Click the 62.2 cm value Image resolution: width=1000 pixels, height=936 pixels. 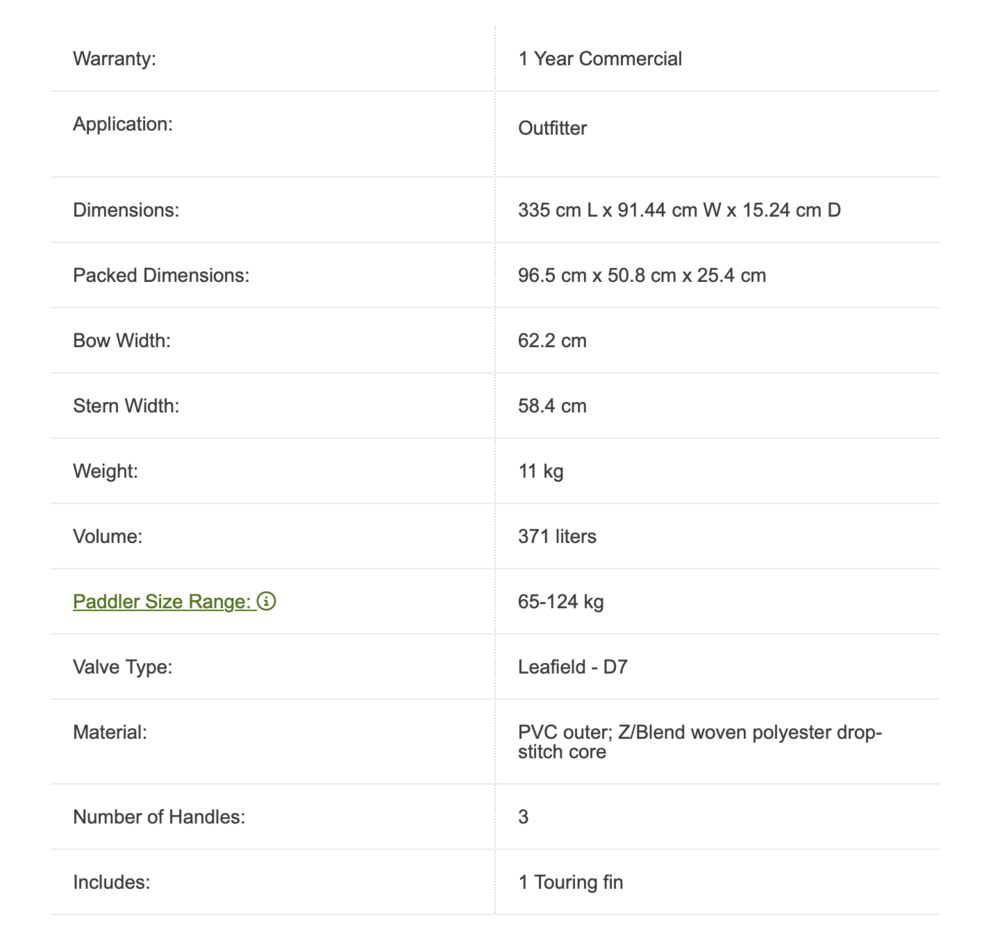point(552,341)
